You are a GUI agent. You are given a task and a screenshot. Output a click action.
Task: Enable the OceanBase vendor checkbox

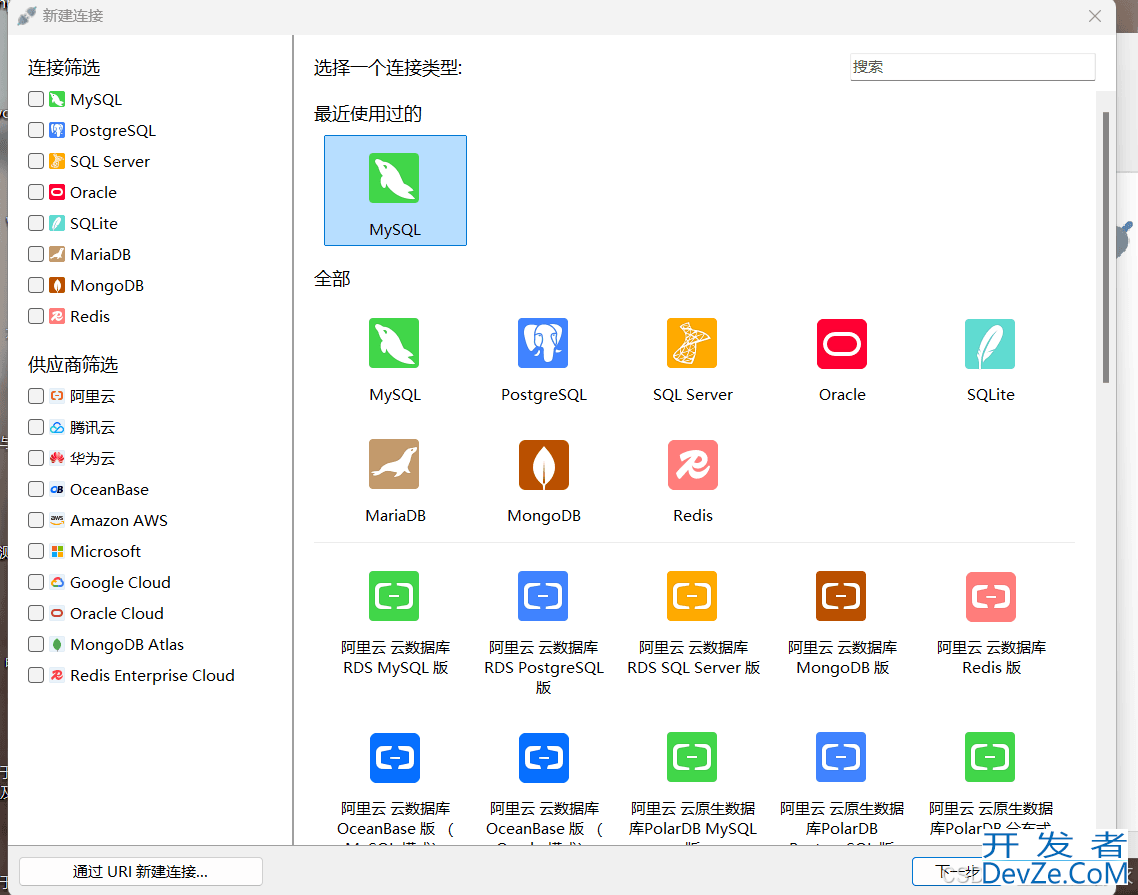pyautogui.click(x=36, y=489)
